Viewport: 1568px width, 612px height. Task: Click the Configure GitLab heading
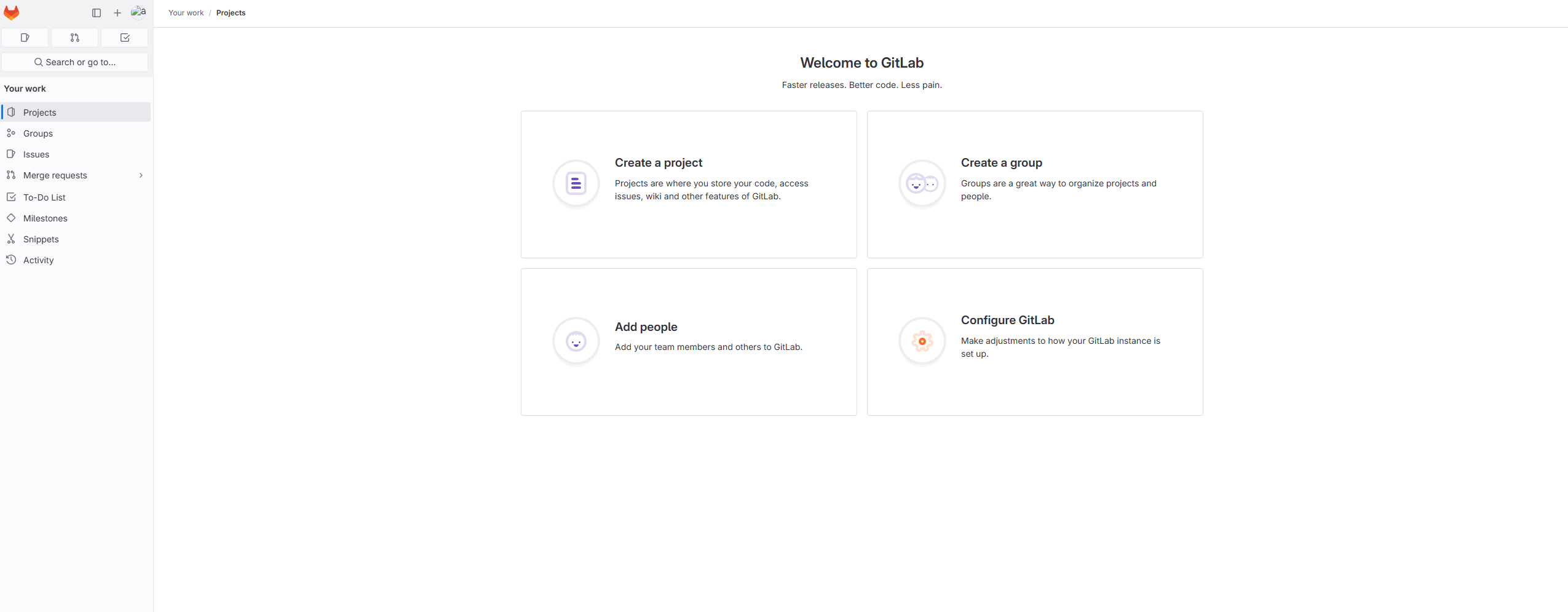tap(1007, 320)
